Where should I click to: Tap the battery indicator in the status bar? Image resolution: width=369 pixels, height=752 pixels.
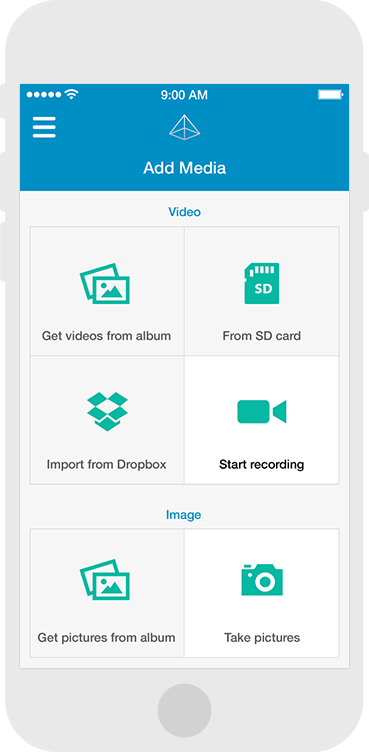[331, 94]
